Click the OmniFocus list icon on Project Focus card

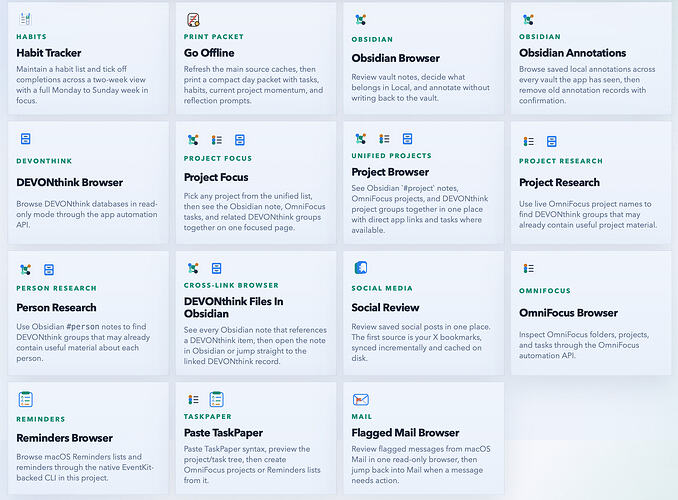(x=217, y=140)
